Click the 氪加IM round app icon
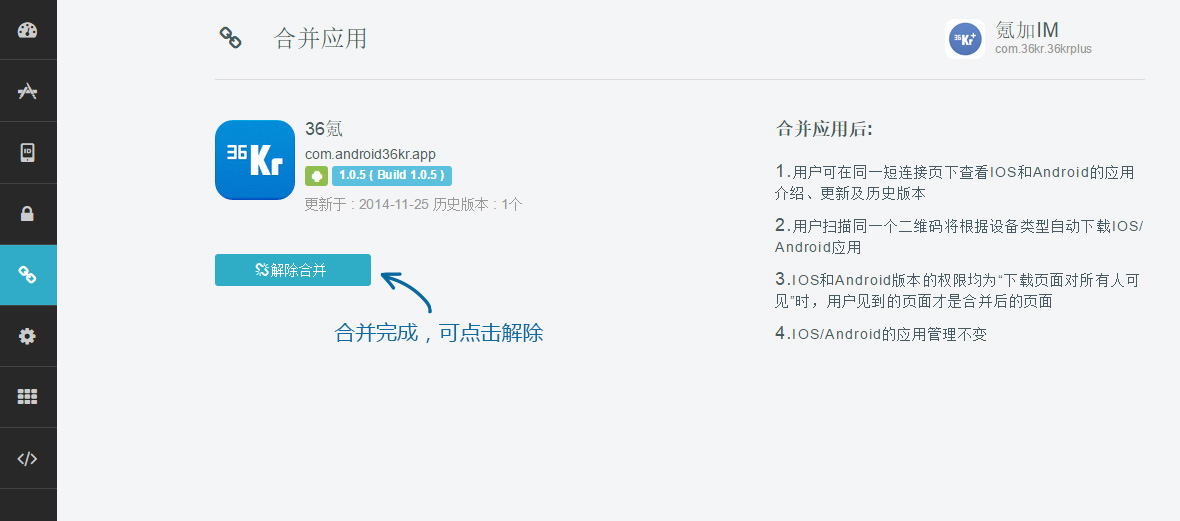The height and width of the screenshot is (521, 1180). pyautogui.click(x=965, y=39)
